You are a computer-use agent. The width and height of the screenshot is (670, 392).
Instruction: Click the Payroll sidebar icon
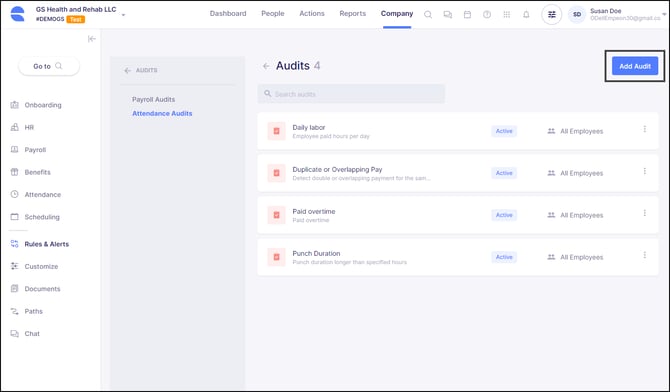pos(15,150)
